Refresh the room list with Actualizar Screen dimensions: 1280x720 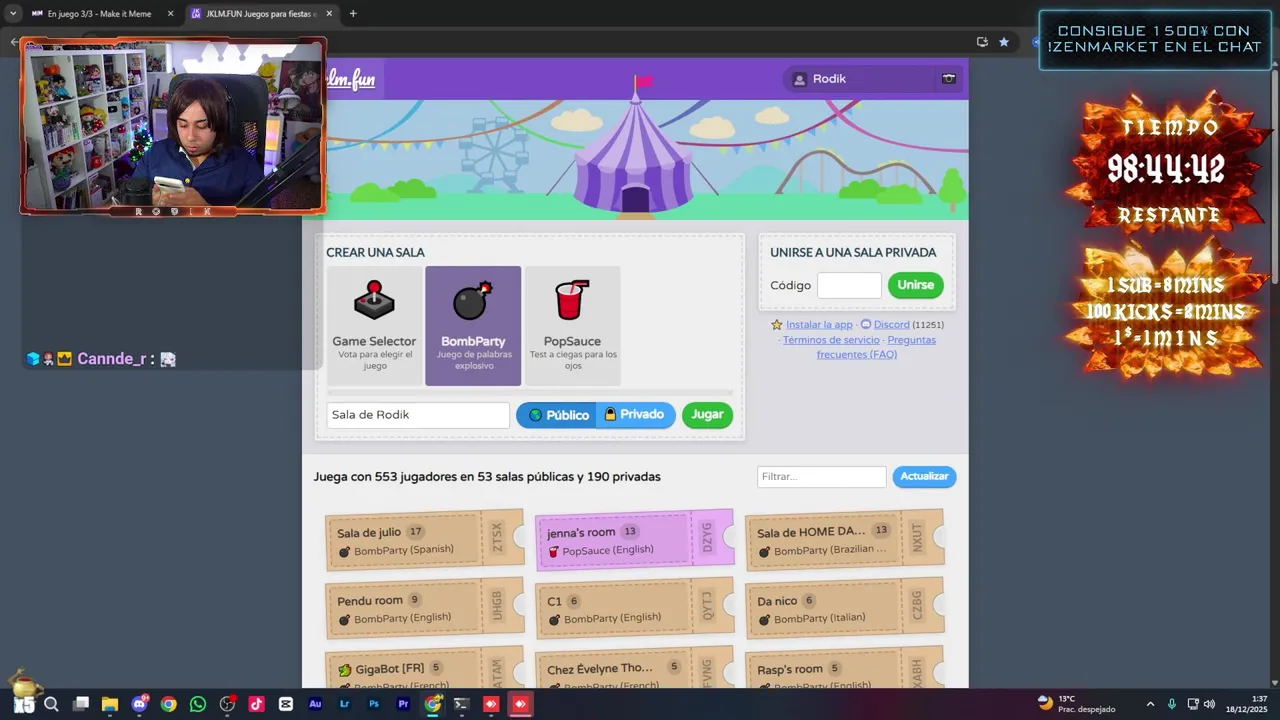[924, 477]
